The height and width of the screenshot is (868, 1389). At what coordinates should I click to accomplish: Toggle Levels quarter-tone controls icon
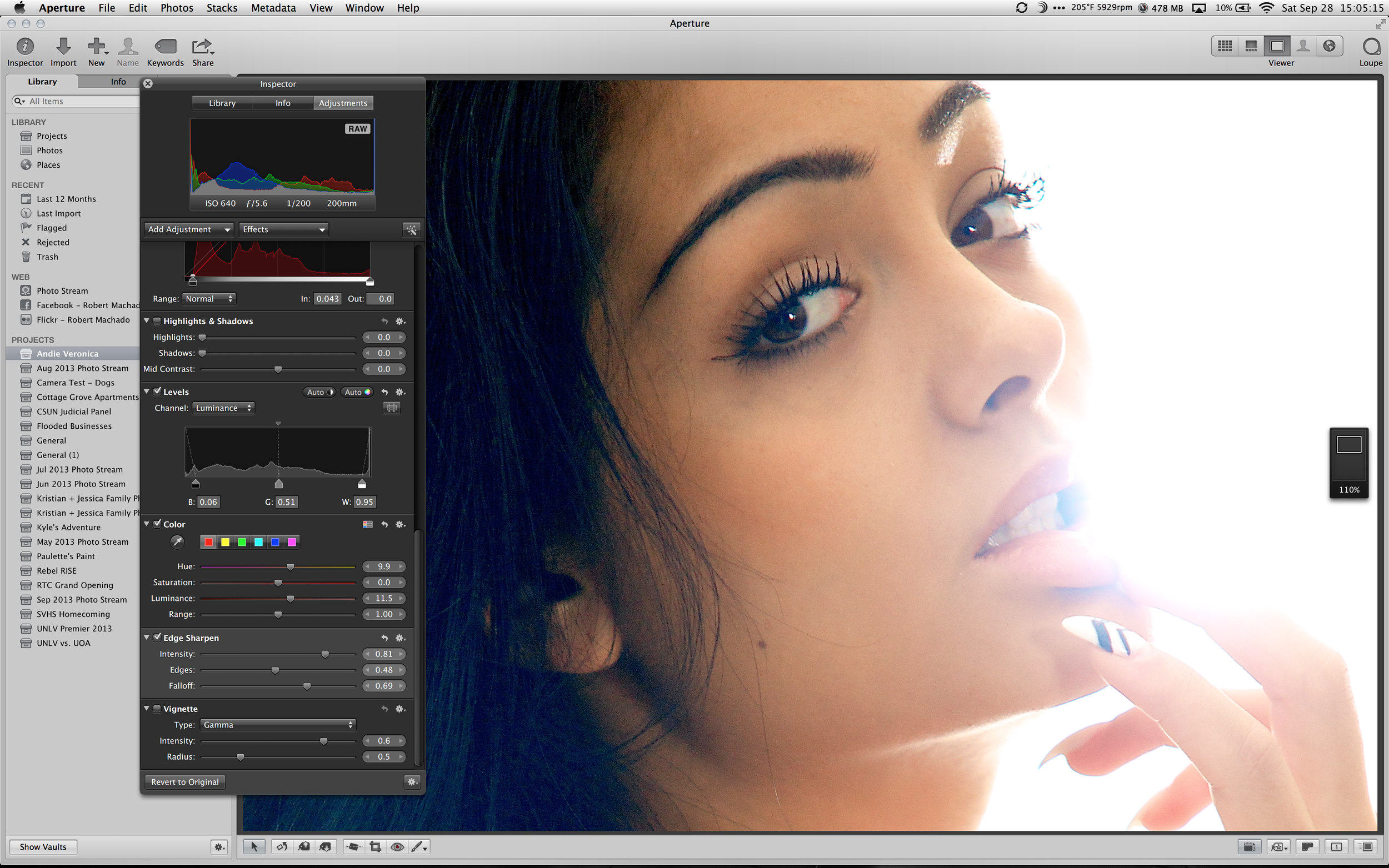(x=392, y=408)
